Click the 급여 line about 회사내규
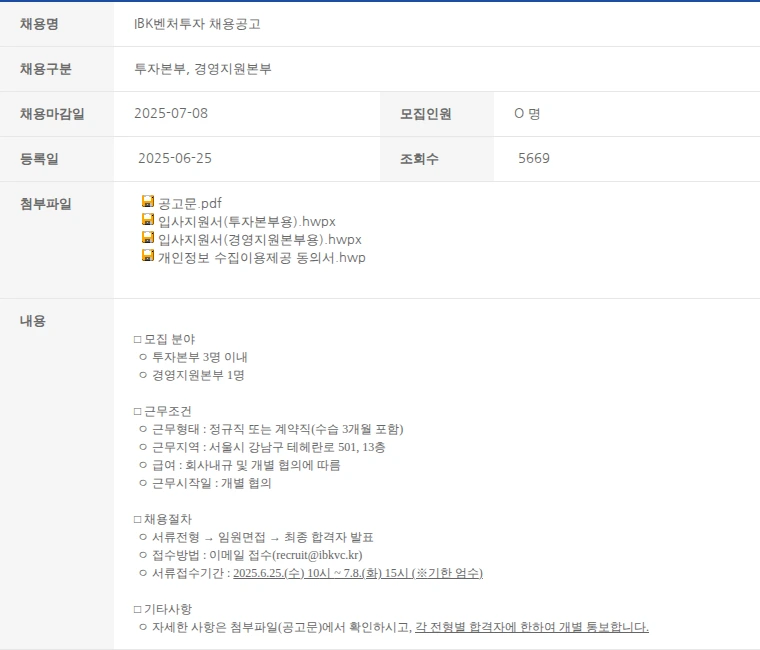Screen dimensions: 760x650 (246, 465)
